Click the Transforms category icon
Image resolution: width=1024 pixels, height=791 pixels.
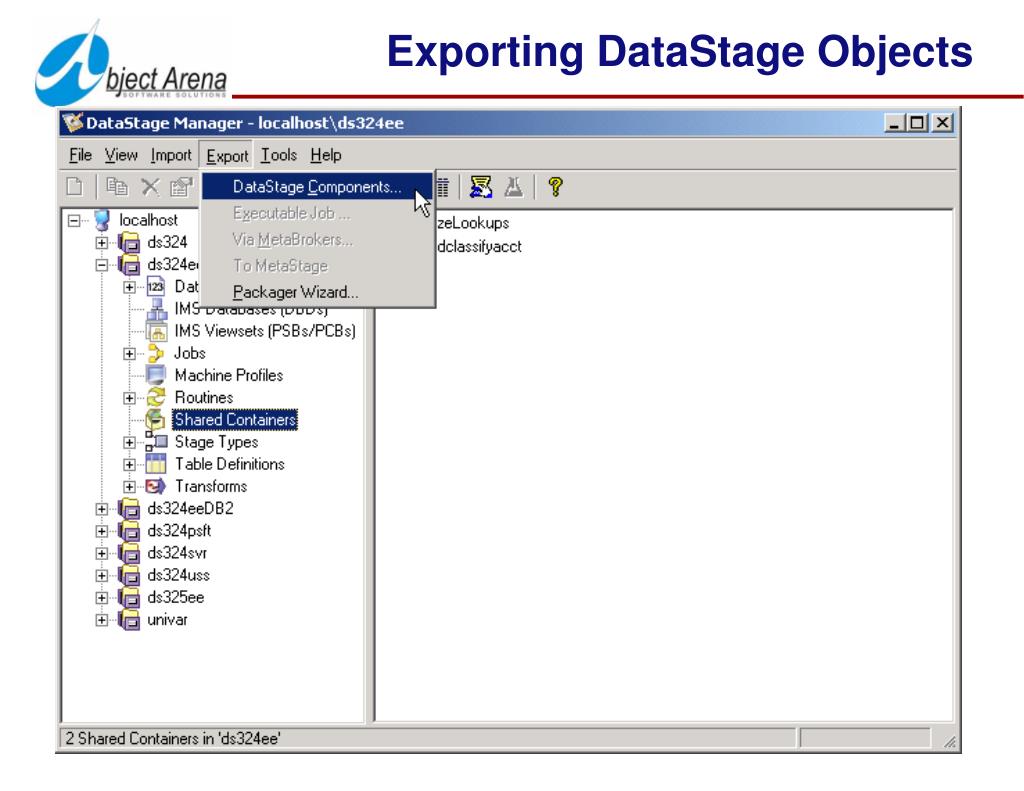[x=156, y=486]
